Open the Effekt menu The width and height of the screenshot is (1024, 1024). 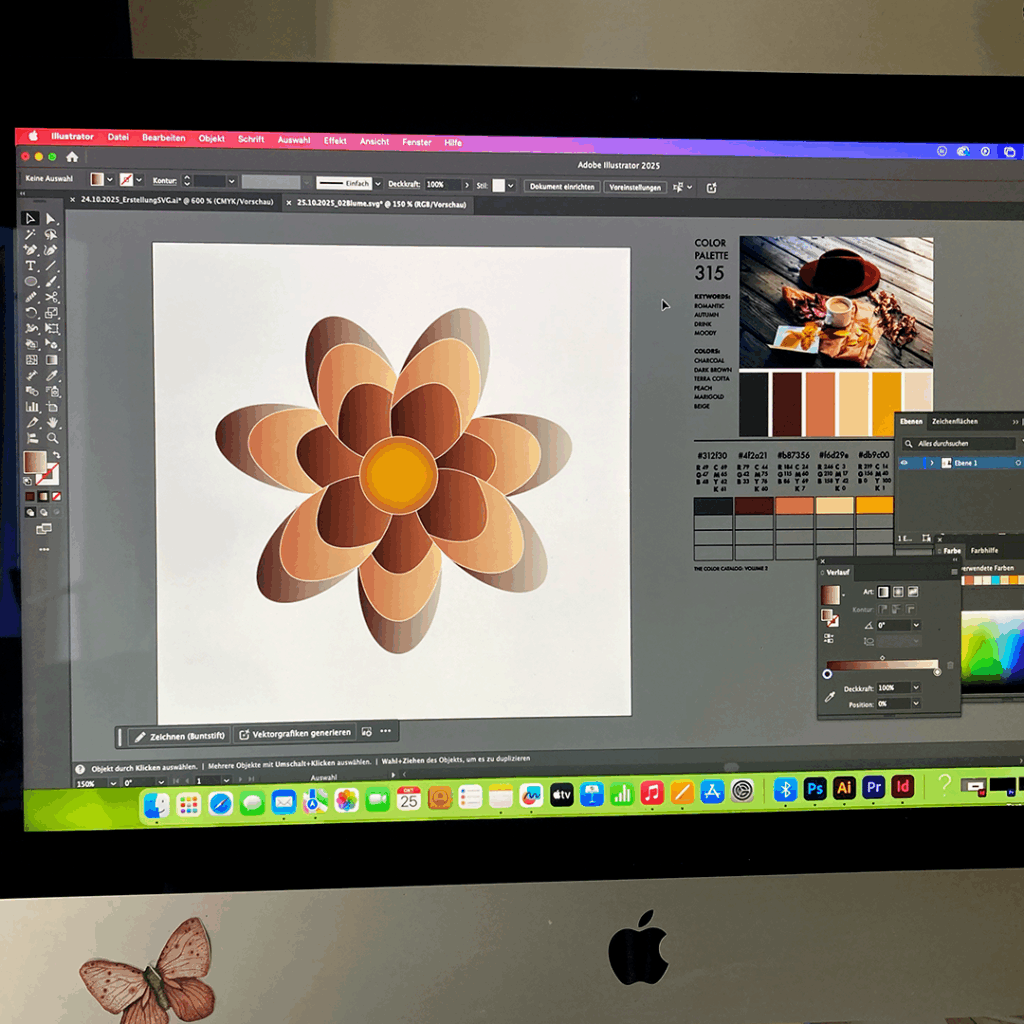point(335,141)
